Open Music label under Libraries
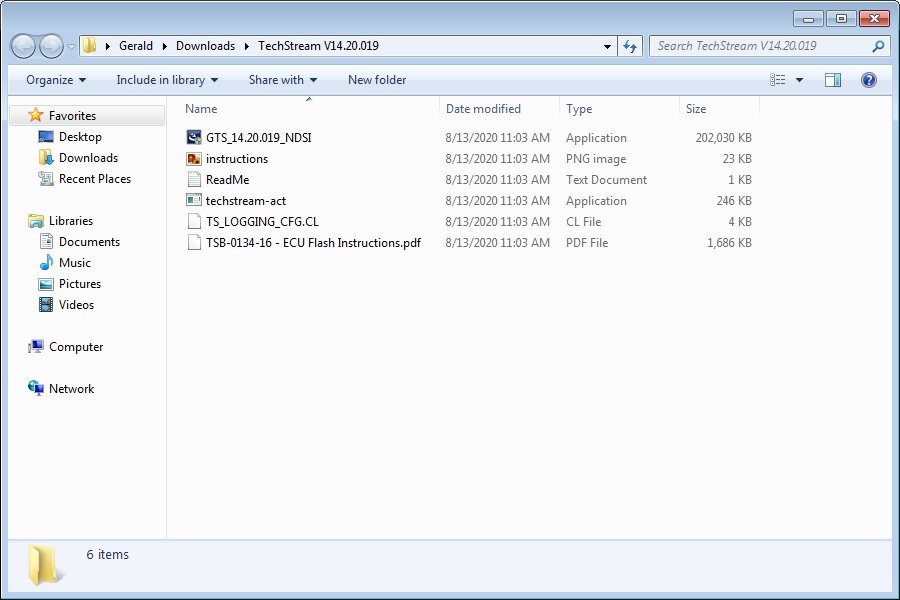900x600 pixels. pos(75,262)
